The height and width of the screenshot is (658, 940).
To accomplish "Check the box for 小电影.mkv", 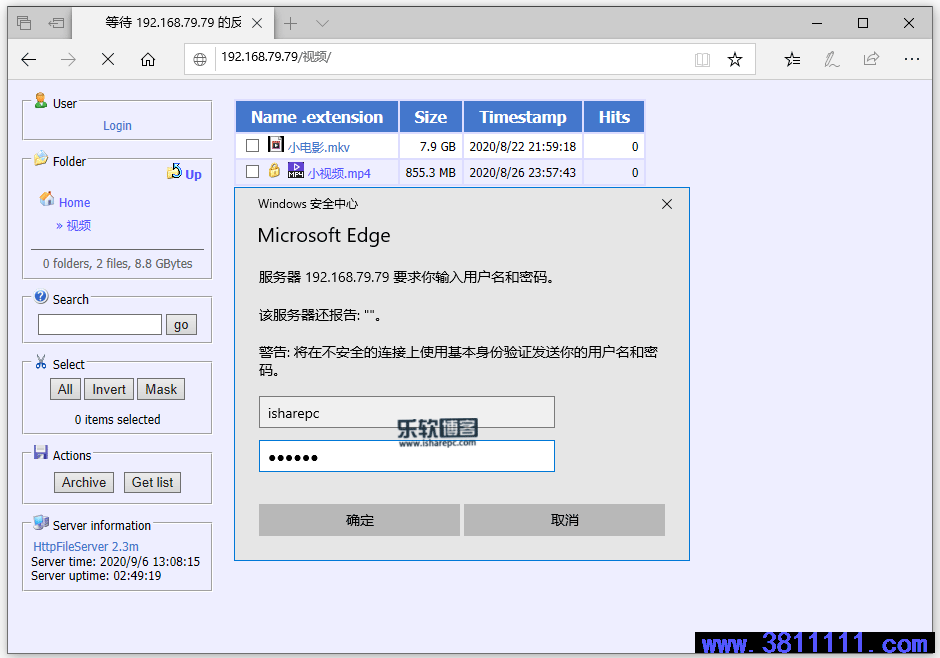I will (252, 146).
